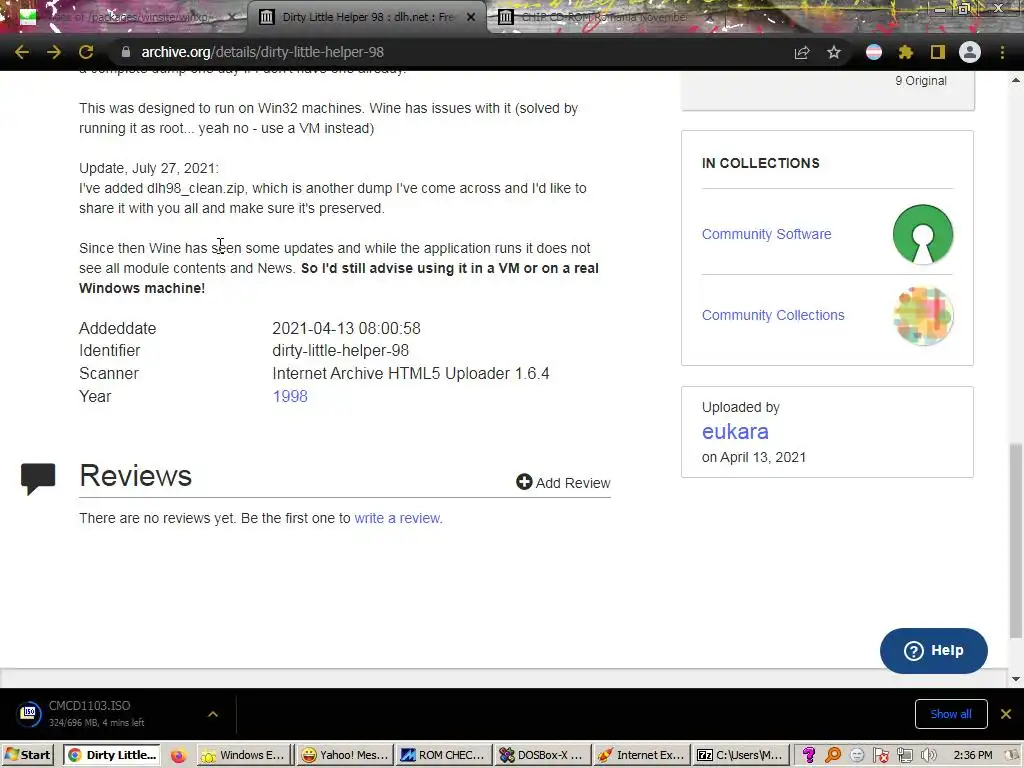Image resolution: width=1024 pixels, height=768 pixels.
Task: Click the '9 Original' files text
Action: click(920, 80)
